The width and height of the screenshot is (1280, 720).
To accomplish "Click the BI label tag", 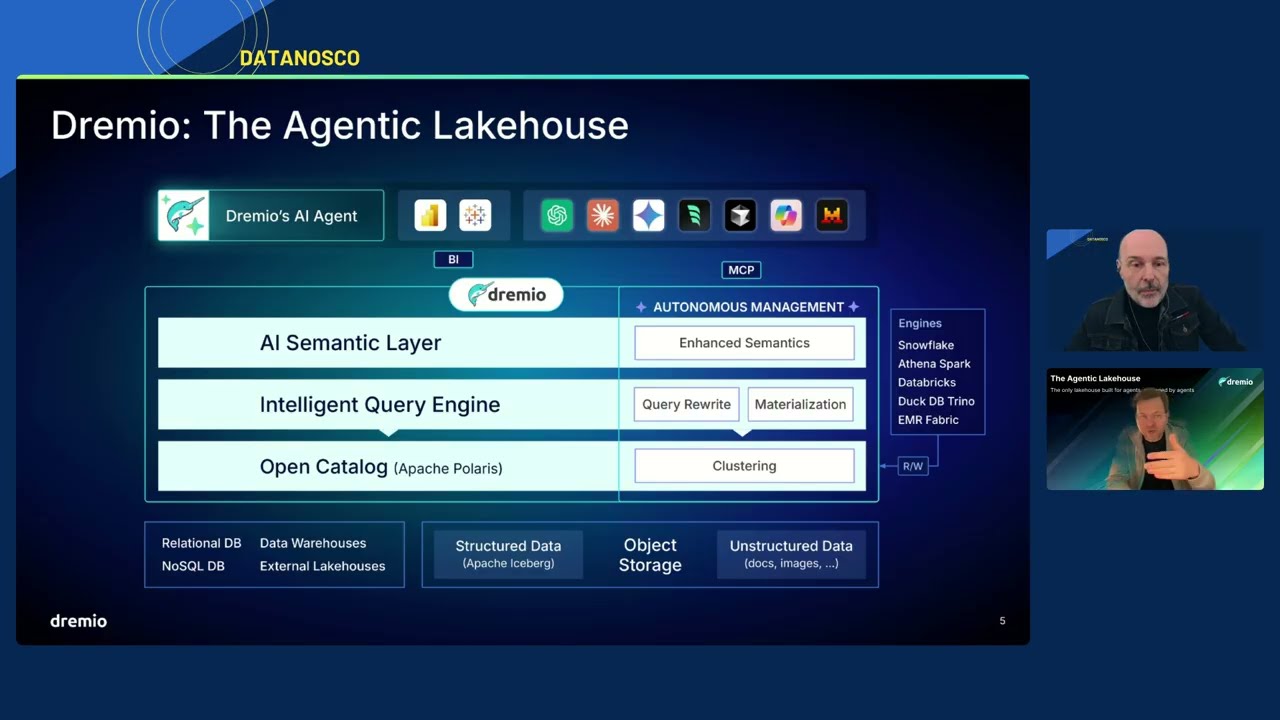I will coord(453,259).
